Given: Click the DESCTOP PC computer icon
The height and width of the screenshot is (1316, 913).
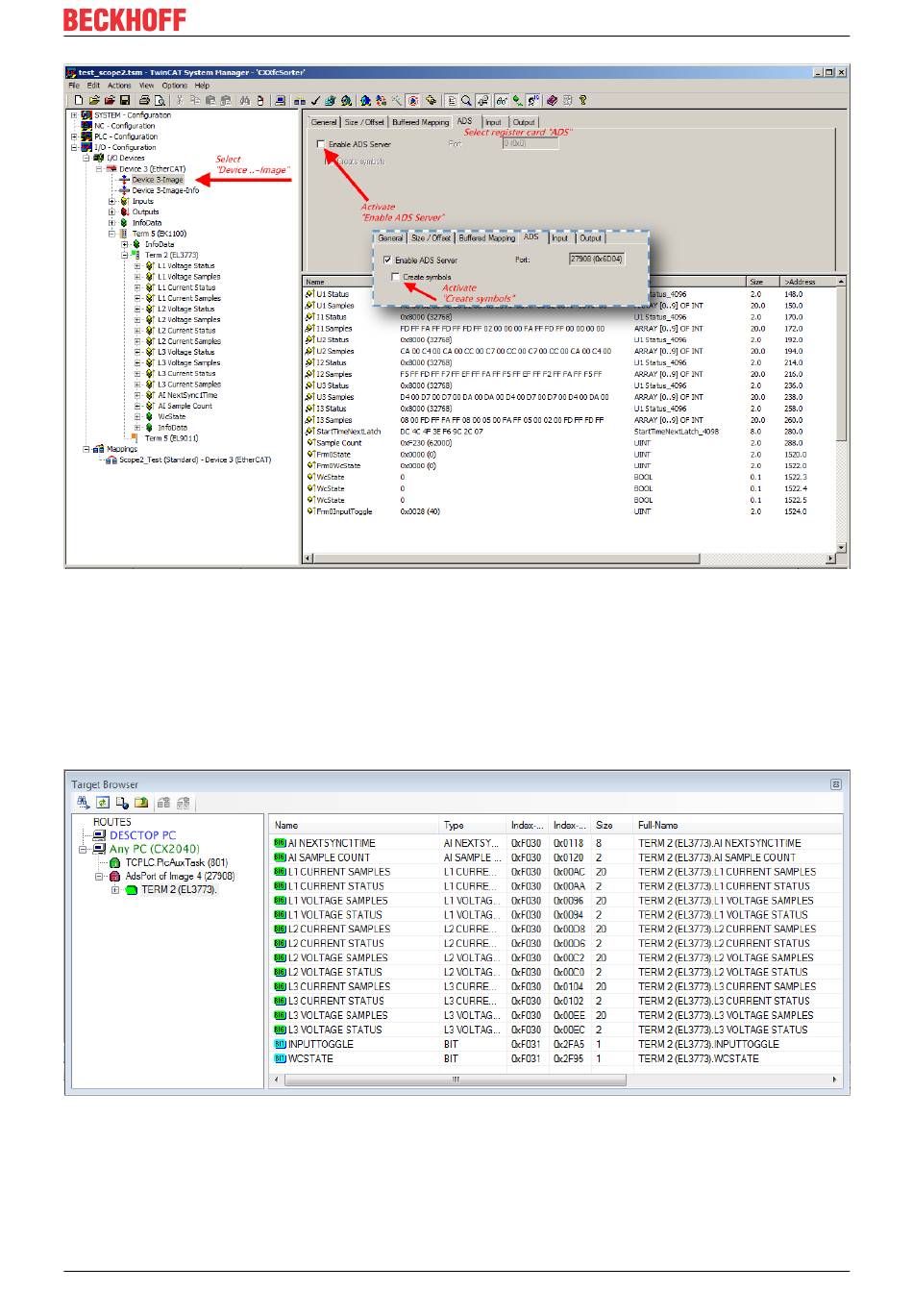Looking at the screenshot, I should pos(100,835).
